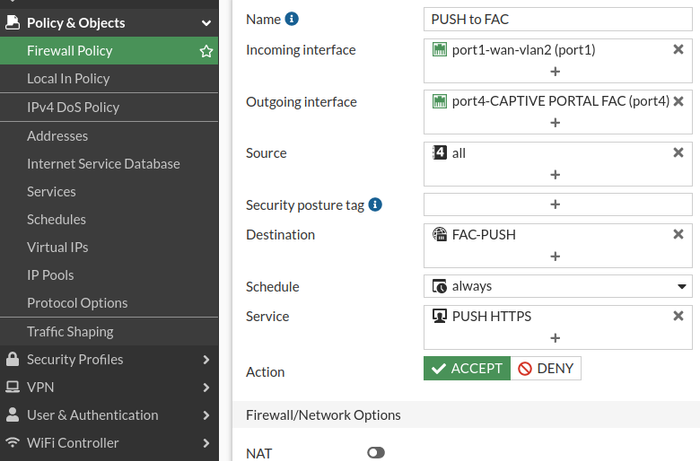Open the Addresses menu item
Image resolution: width=700 pixels, height=461 pixels.
[58, 136]
